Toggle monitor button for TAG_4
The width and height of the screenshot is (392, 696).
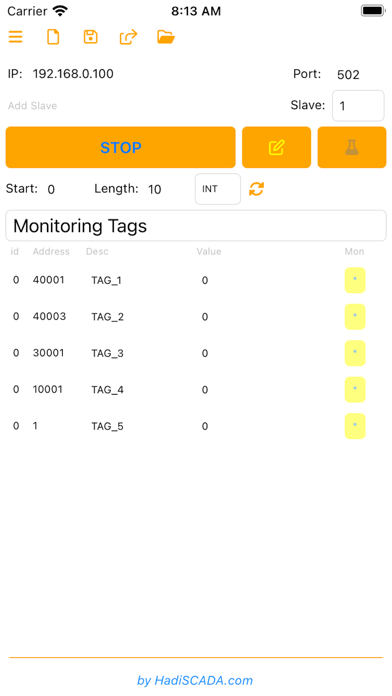point(355,389)
